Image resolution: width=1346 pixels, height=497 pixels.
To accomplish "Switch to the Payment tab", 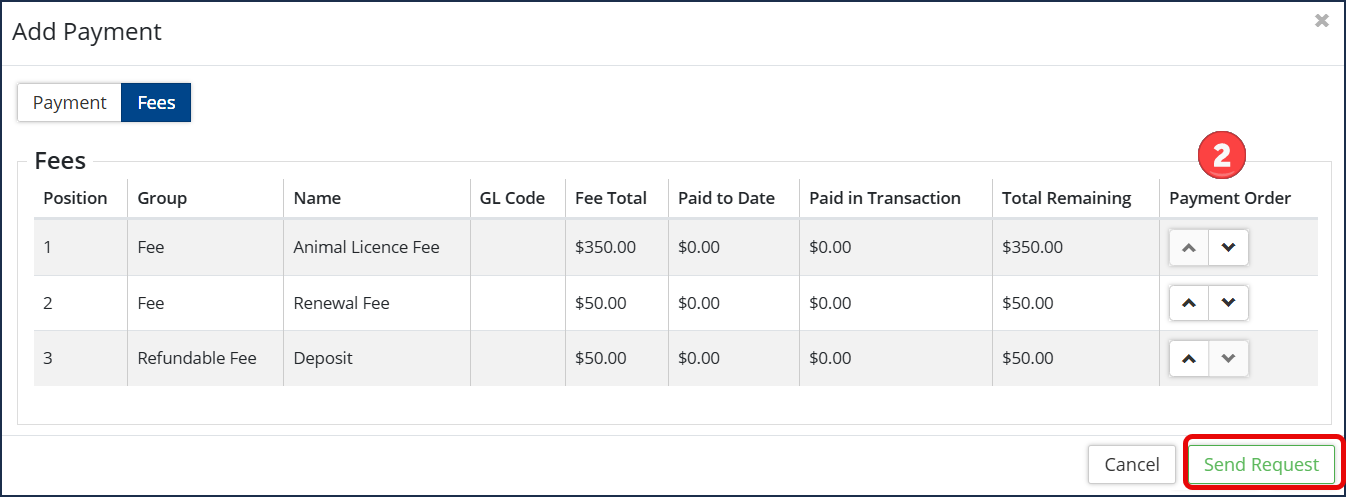I will click(x=69, y=103).
